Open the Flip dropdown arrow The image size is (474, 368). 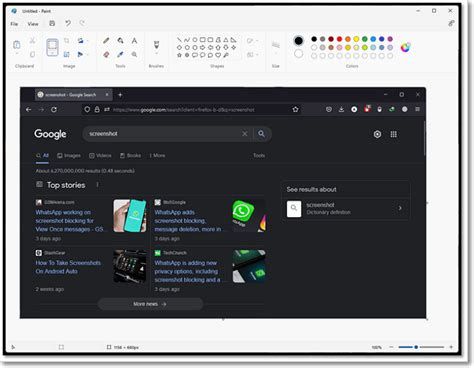[x=87, y=54]
